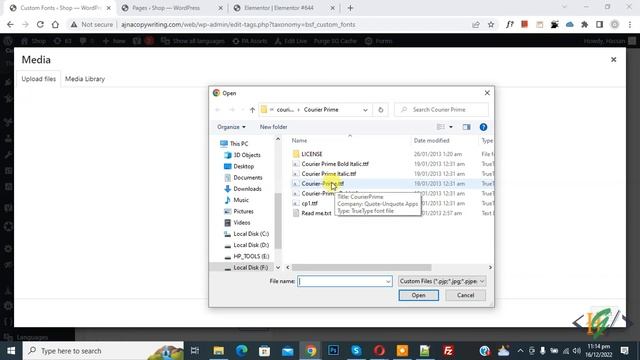Create a New folder in dialog
This screenshot has width=640, height=360.
pos(273,127)
